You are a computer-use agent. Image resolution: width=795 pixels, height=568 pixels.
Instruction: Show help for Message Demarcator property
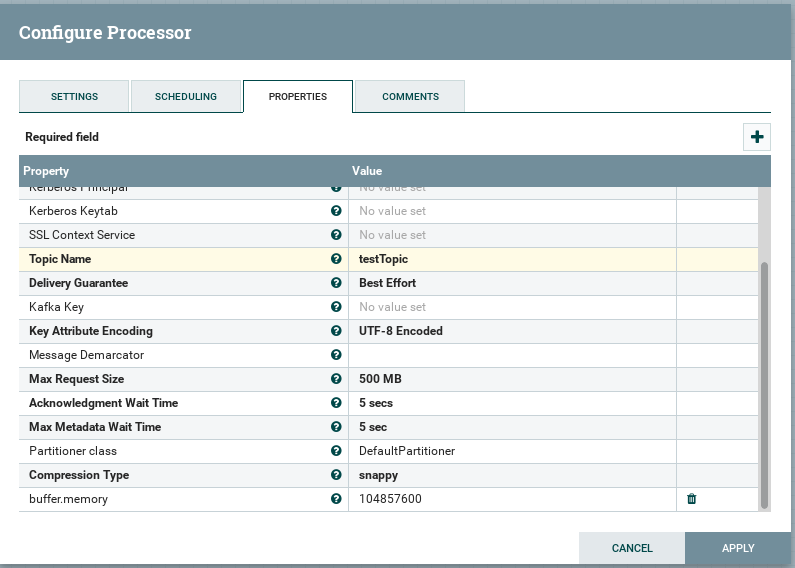pyautogui.click(x=336, y=355)
